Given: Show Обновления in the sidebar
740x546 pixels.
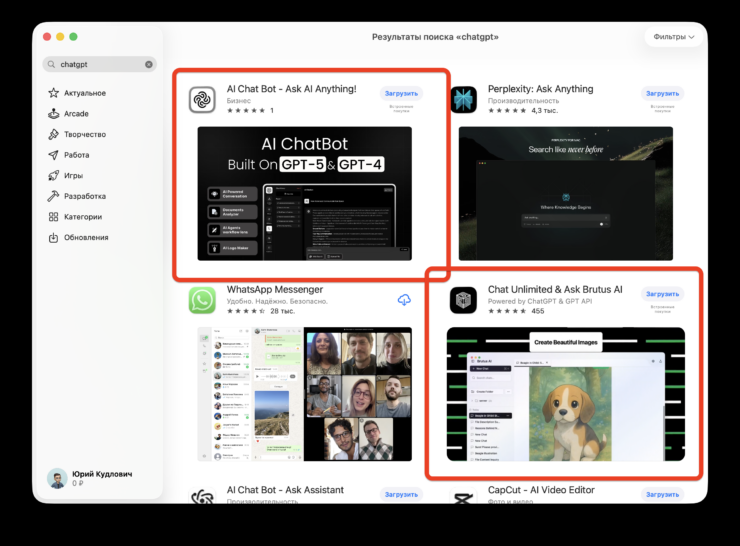Looking at the screenshot, I should tap(85, 237).
